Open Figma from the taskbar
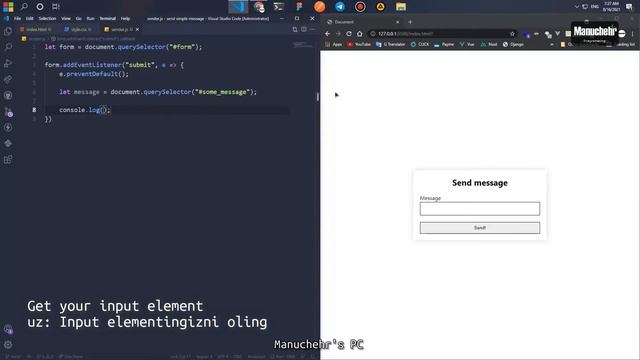 [x=299, y=7]
